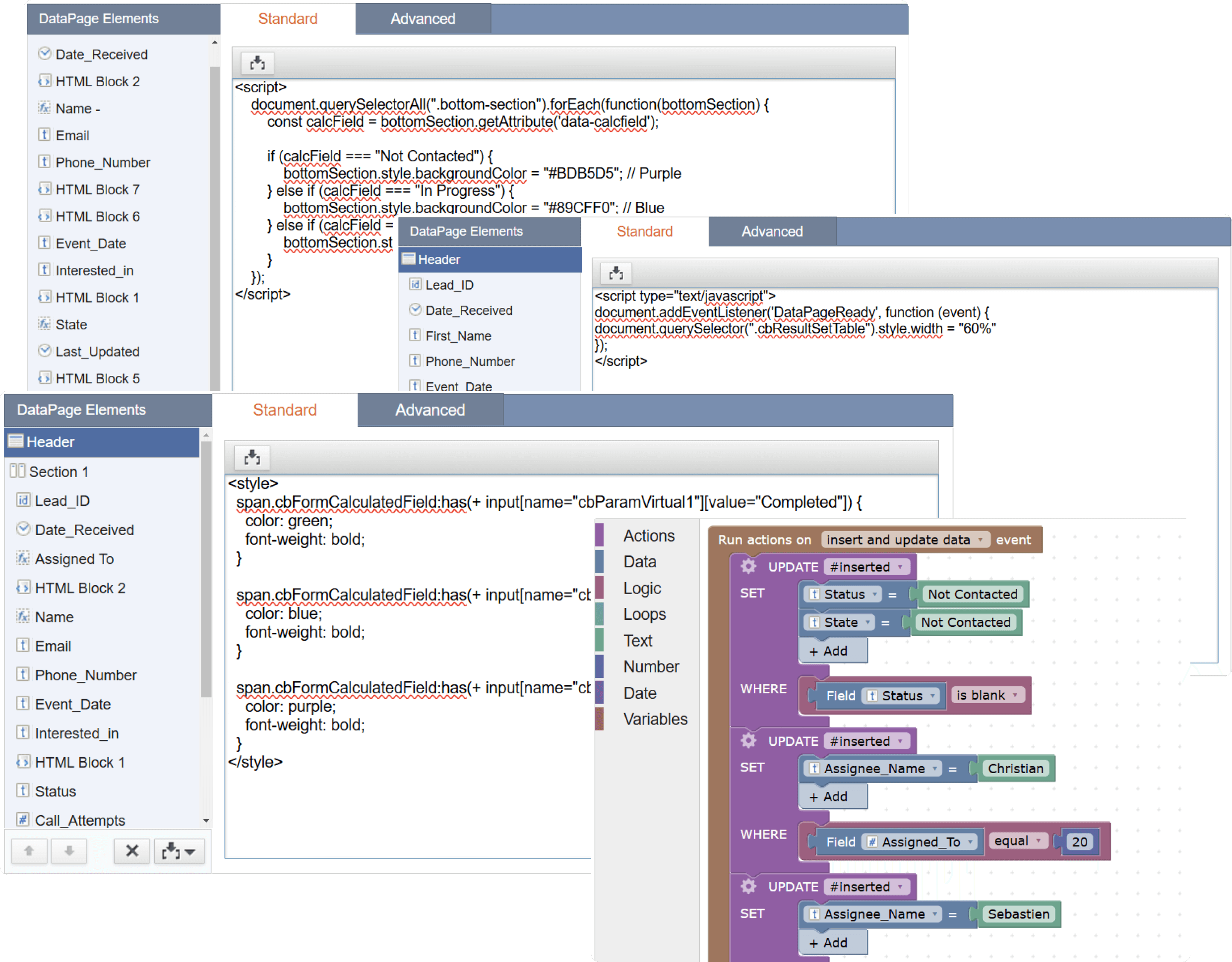Open gear settings on second UPDATE block

click(748, 741)
